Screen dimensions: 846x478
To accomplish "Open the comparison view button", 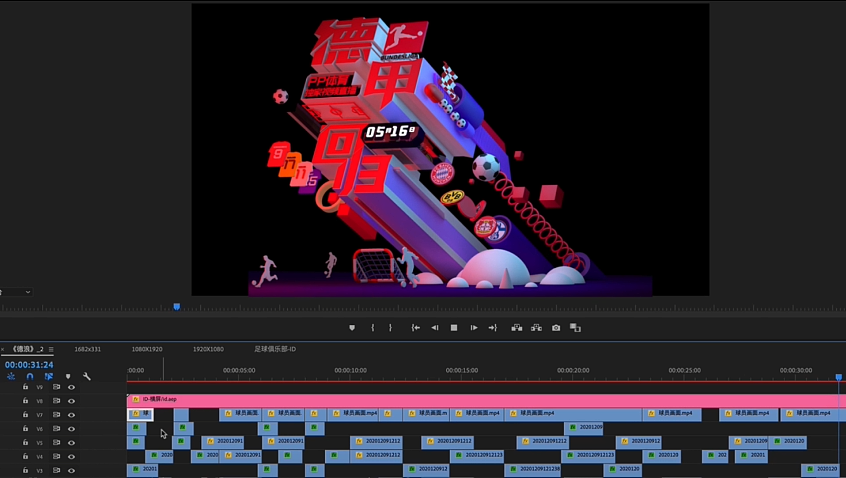I will (575, 327).
